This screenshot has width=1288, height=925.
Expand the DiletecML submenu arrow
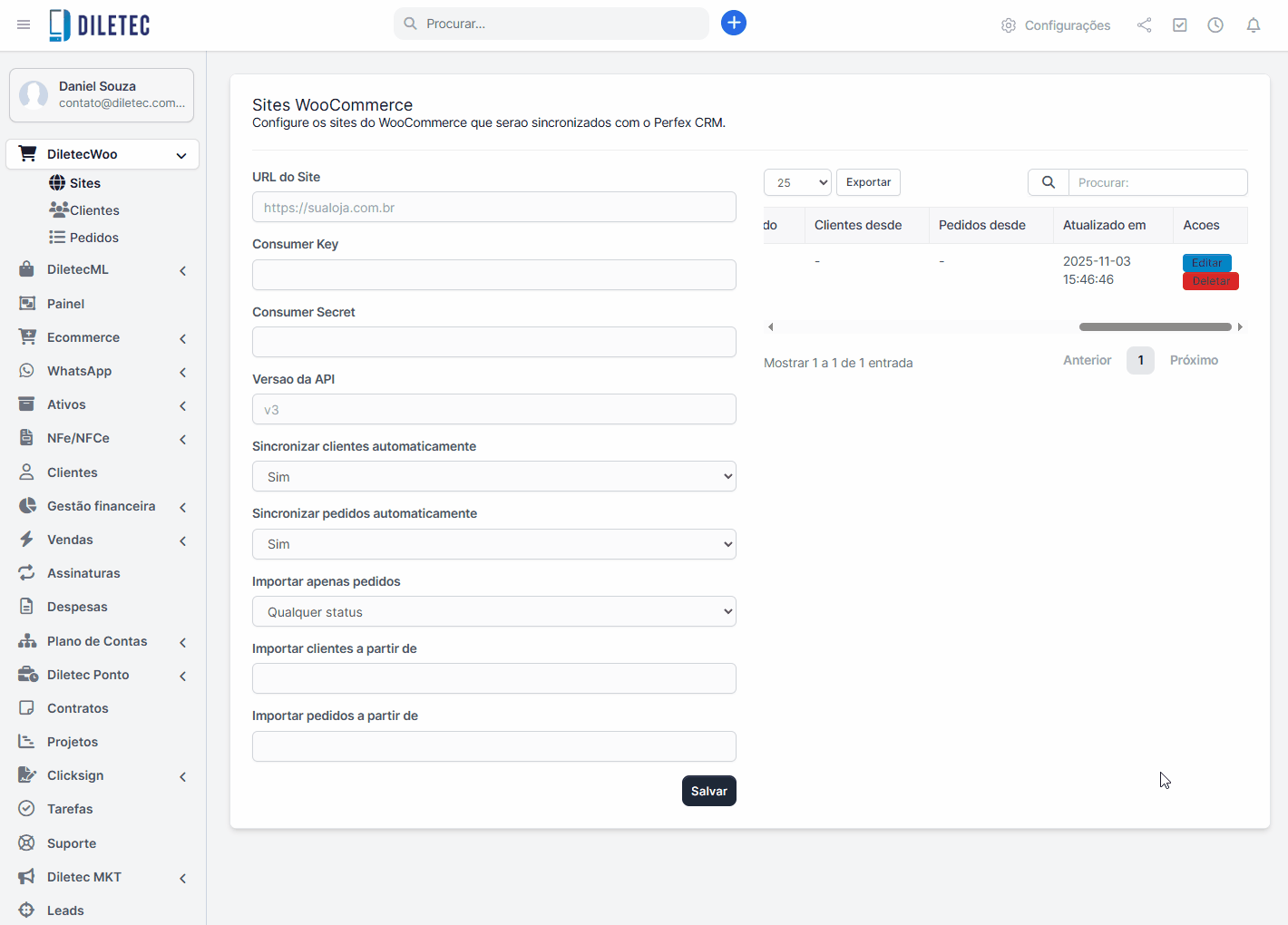pyautogui.click(x=183, y=270)
